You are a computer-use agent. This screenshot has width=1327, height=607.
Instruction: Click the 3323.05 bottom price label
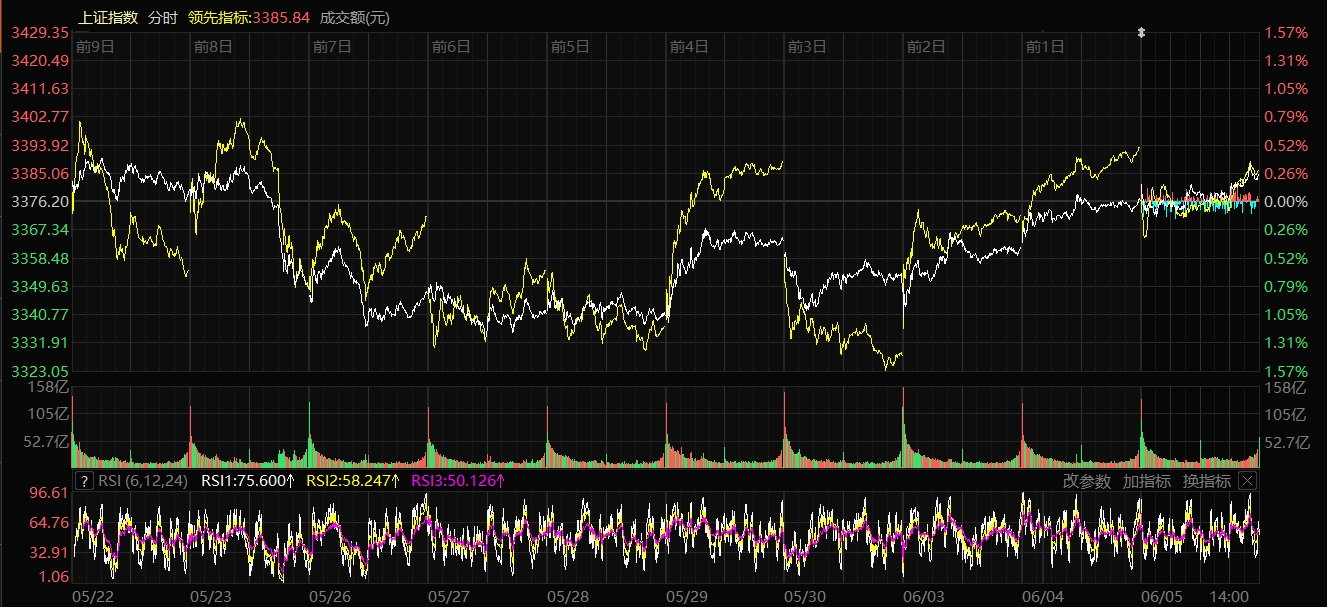(40, 370)
